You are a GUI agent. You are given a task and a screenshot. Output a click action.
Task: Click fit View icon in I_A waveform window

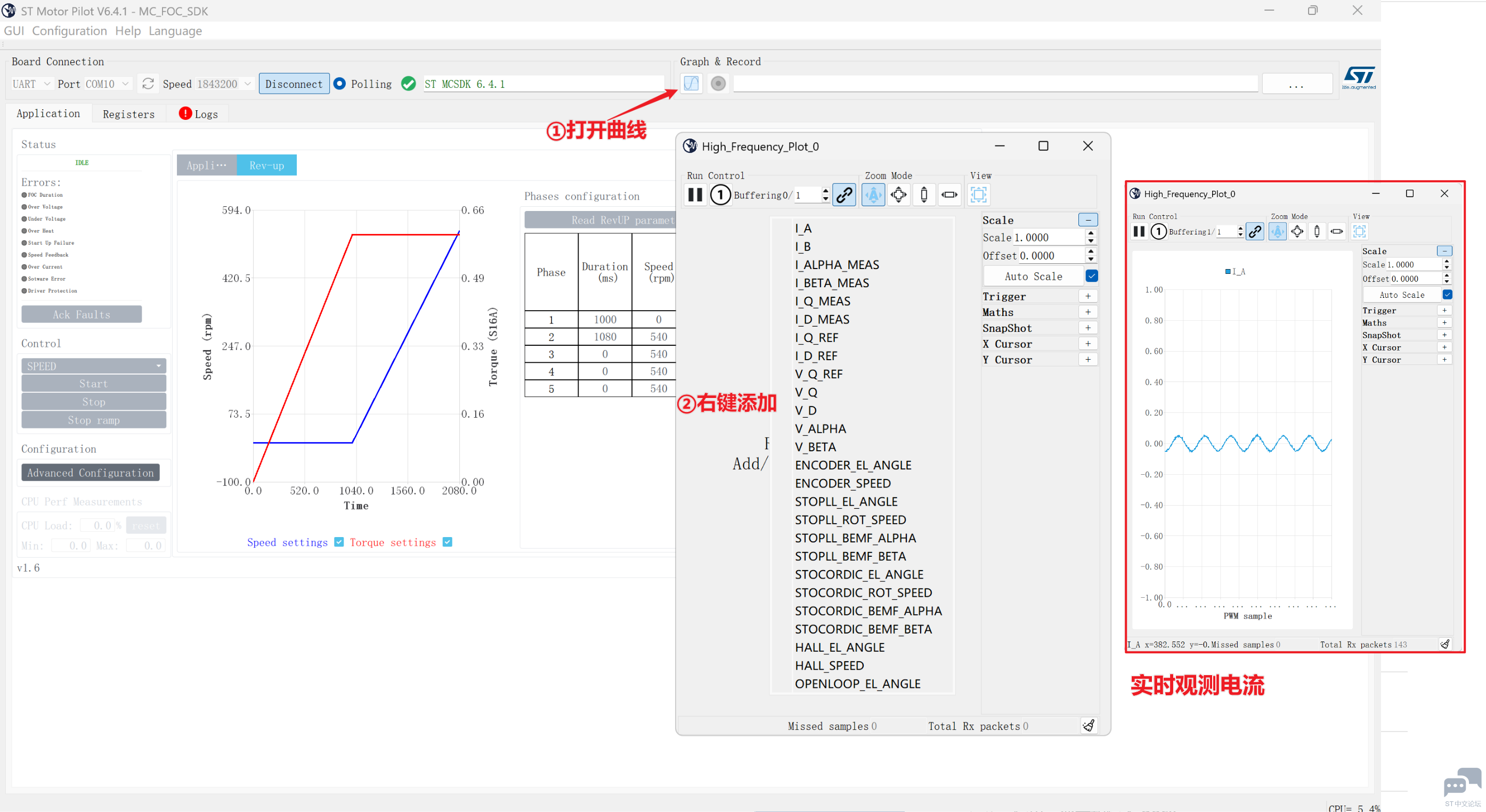point(1360,231)
